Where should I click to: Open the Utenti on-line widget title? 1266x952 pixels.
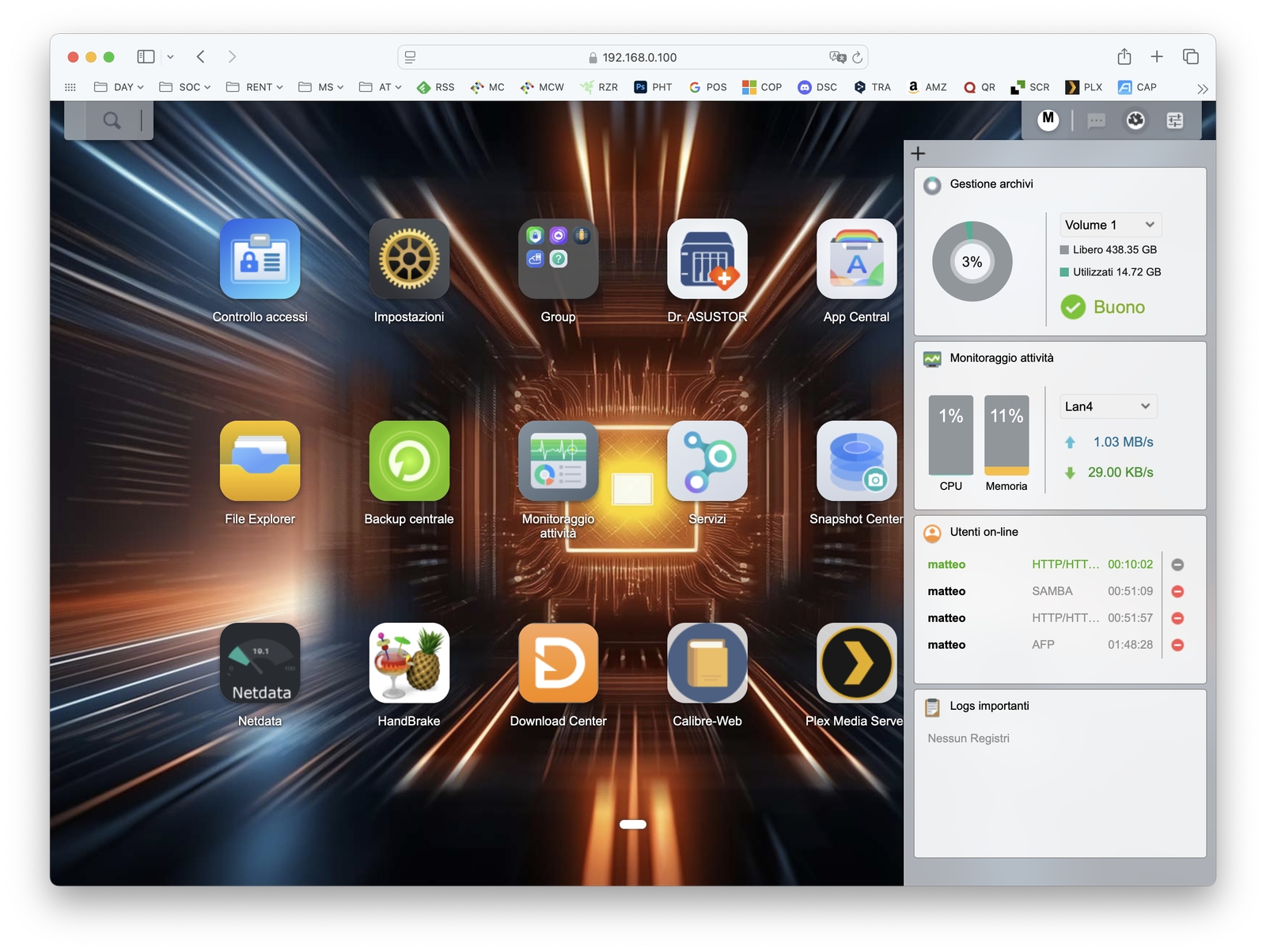pos(984,533)
